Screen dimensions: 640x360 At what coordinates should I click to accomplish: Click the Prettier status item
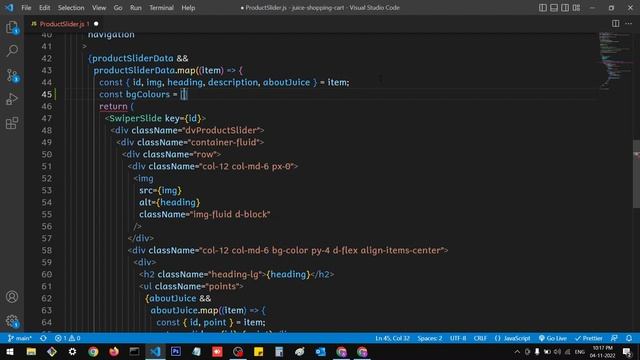click(x=589, y=338)
